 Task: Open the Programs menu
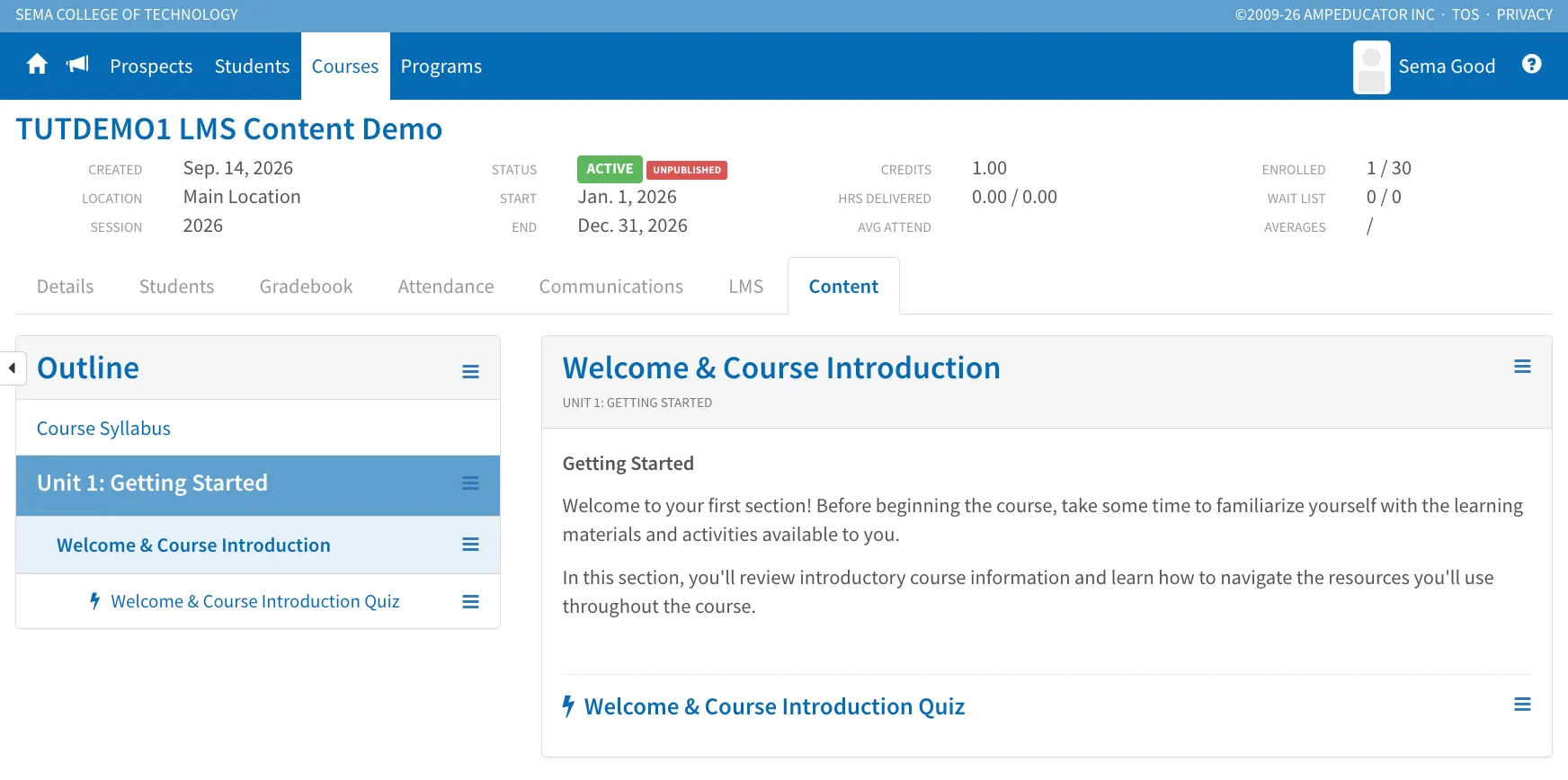pos(441,66)
